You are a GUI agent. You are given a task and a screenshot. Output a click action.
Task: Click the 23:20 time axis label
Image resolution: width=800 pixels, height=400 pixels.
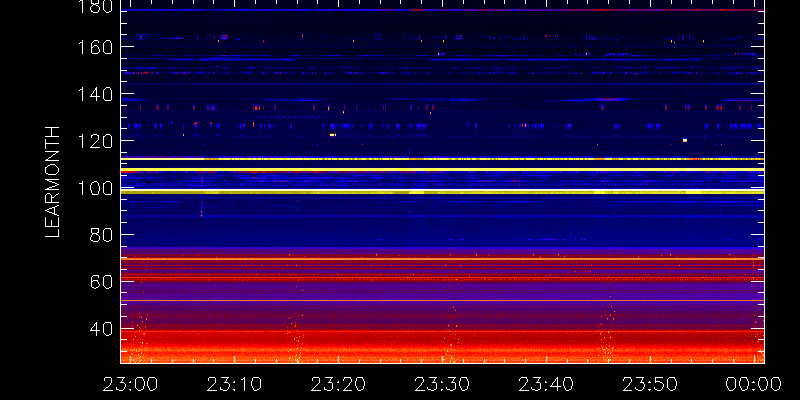pyautogui.click(x=338, y=384)
